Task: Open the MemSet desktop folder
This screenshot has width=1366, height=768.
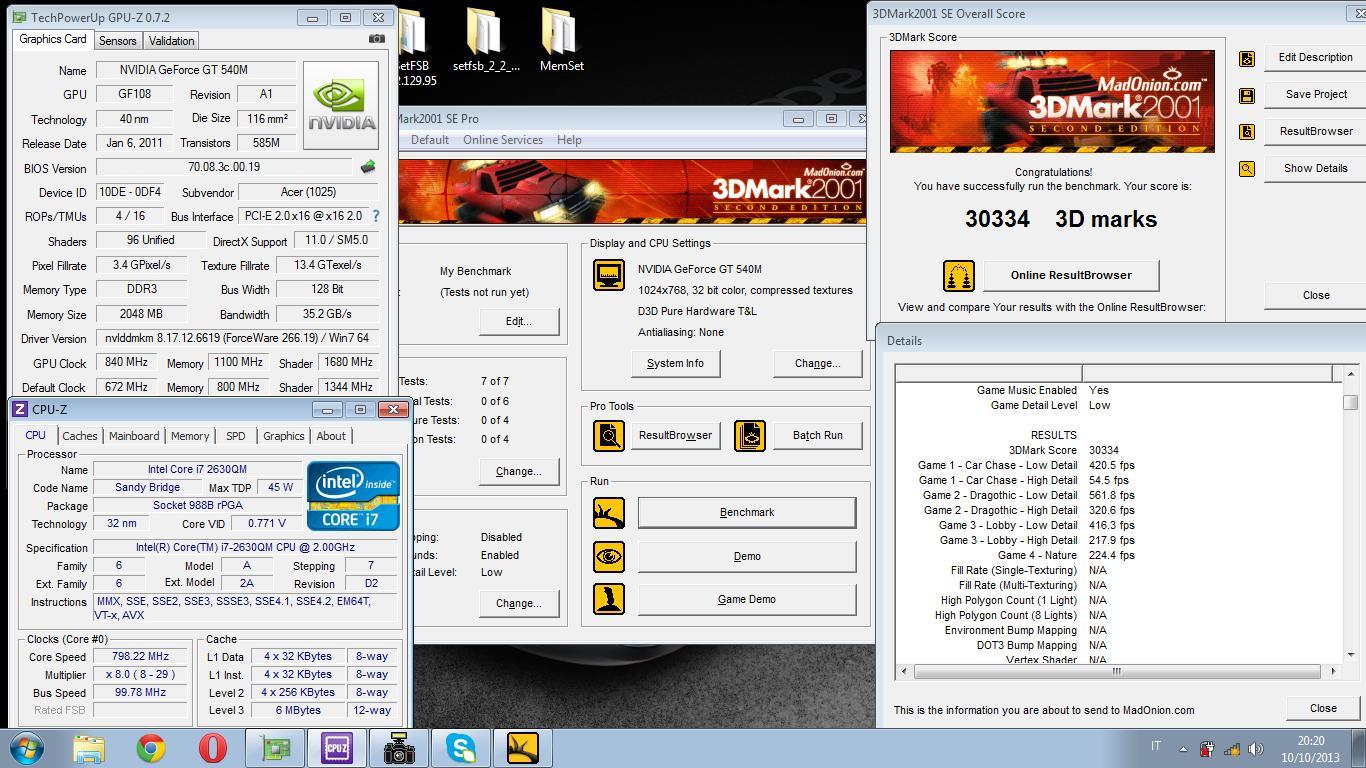Action: click(562, 40)
